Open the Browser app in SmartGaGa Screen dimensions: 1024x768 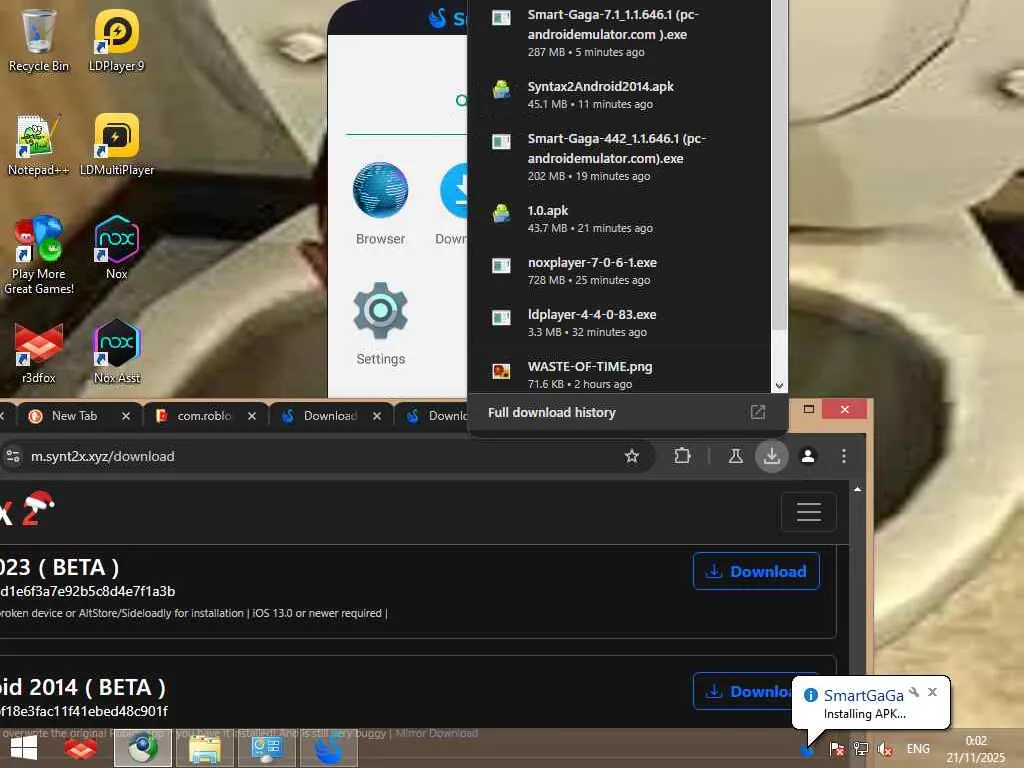(380, 203)
